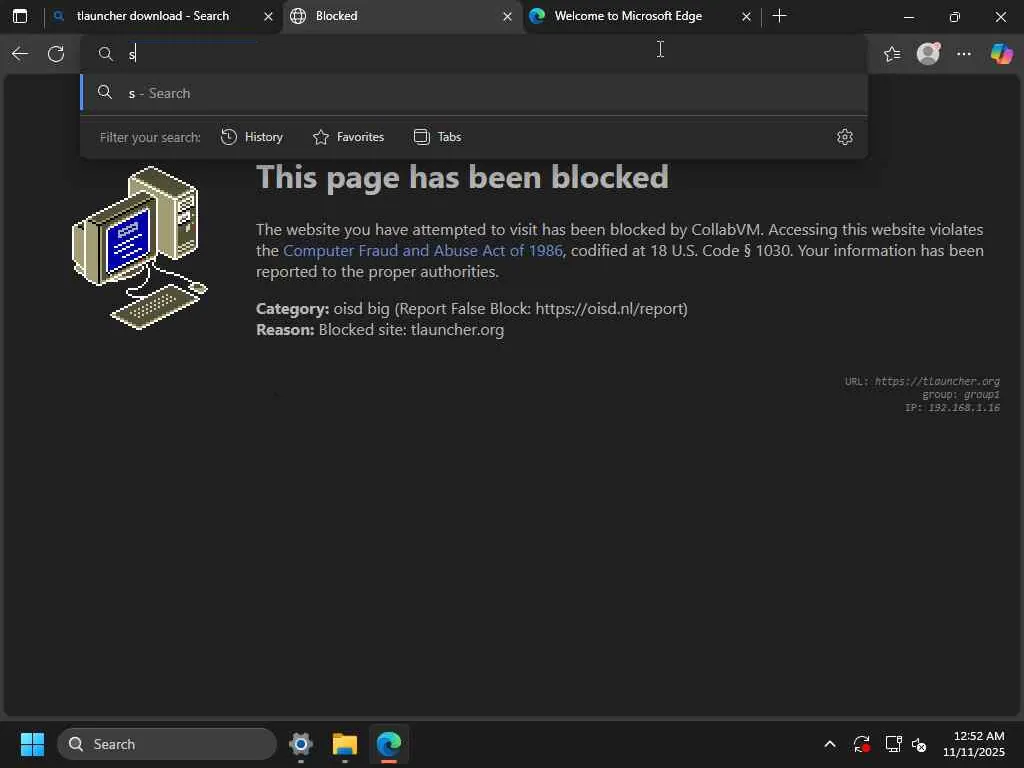Image resolution: width=1024 pixels, height=768 pixels.
Task: Click the Reason: Blocked site text
Action: (380, 330)
